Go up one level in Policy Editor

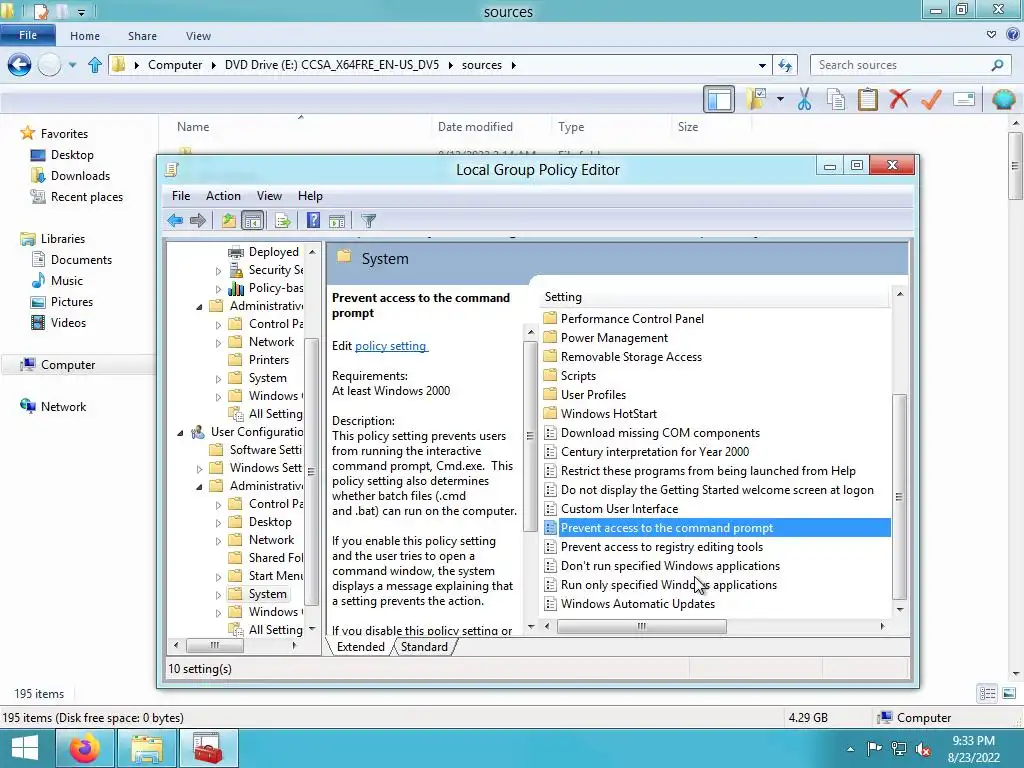tap(229, 221)
